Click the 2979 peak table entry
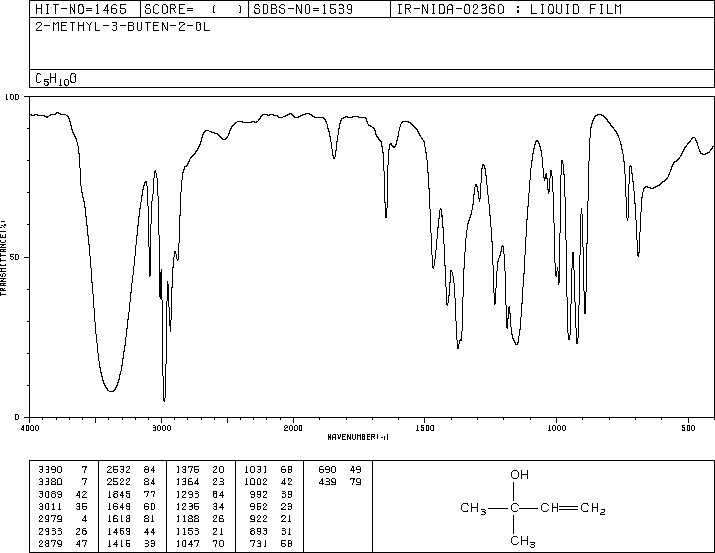The height and width of the screenshot is (553, 715). (50, 519)
